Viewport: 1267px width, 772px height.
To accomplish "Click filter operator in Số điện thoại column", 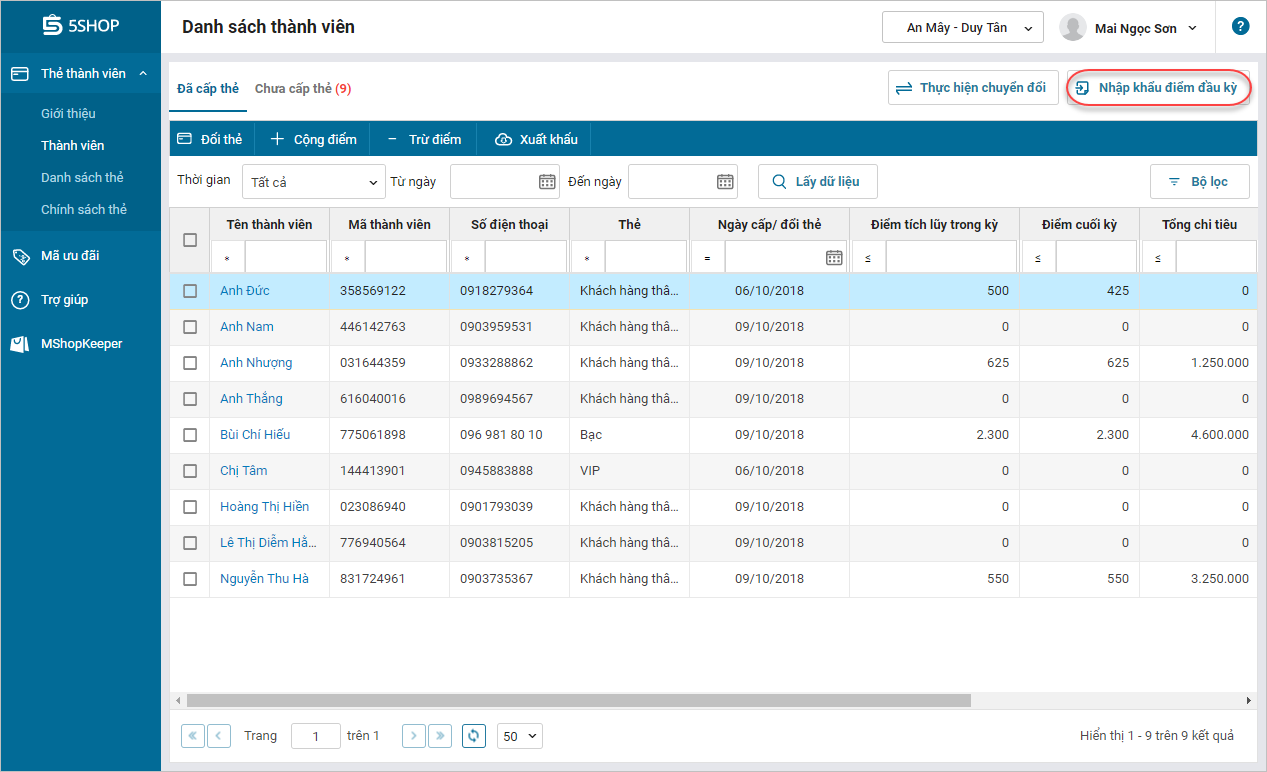I will click(467, 258).
